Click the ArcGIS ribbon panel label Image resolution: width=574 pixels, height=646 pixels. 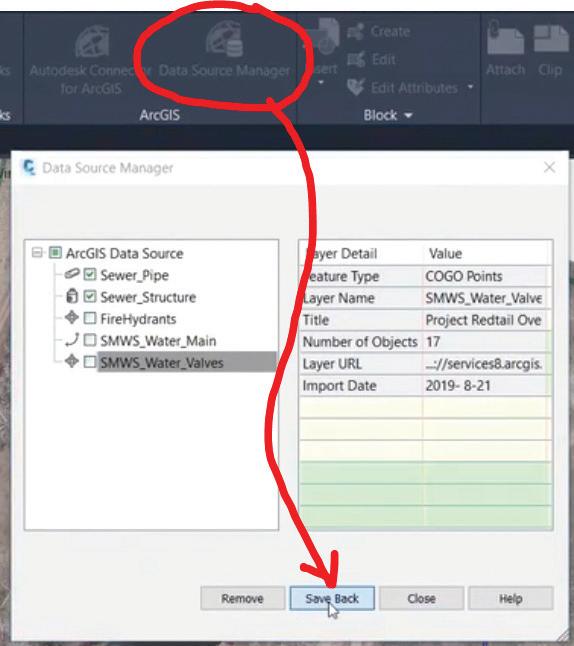click(x=159, y=115)
